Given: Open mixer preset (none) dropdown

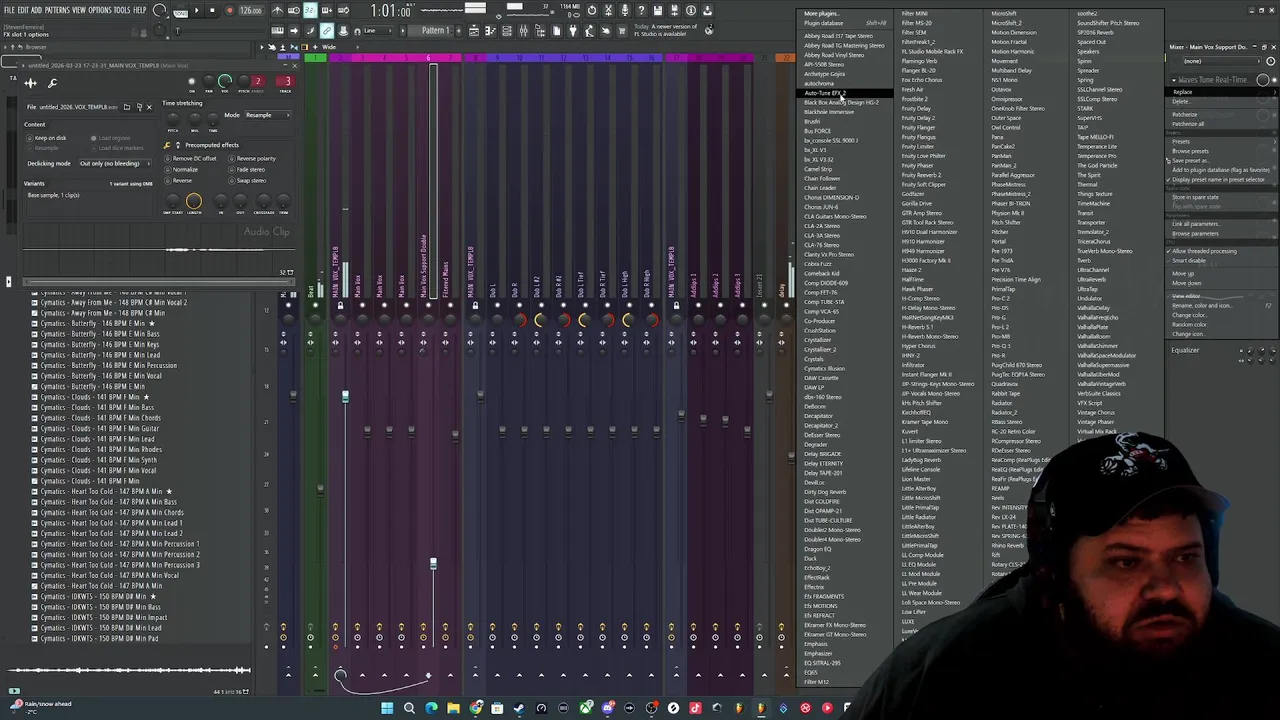Looking at the screenshot, I should pos(1220,61).
